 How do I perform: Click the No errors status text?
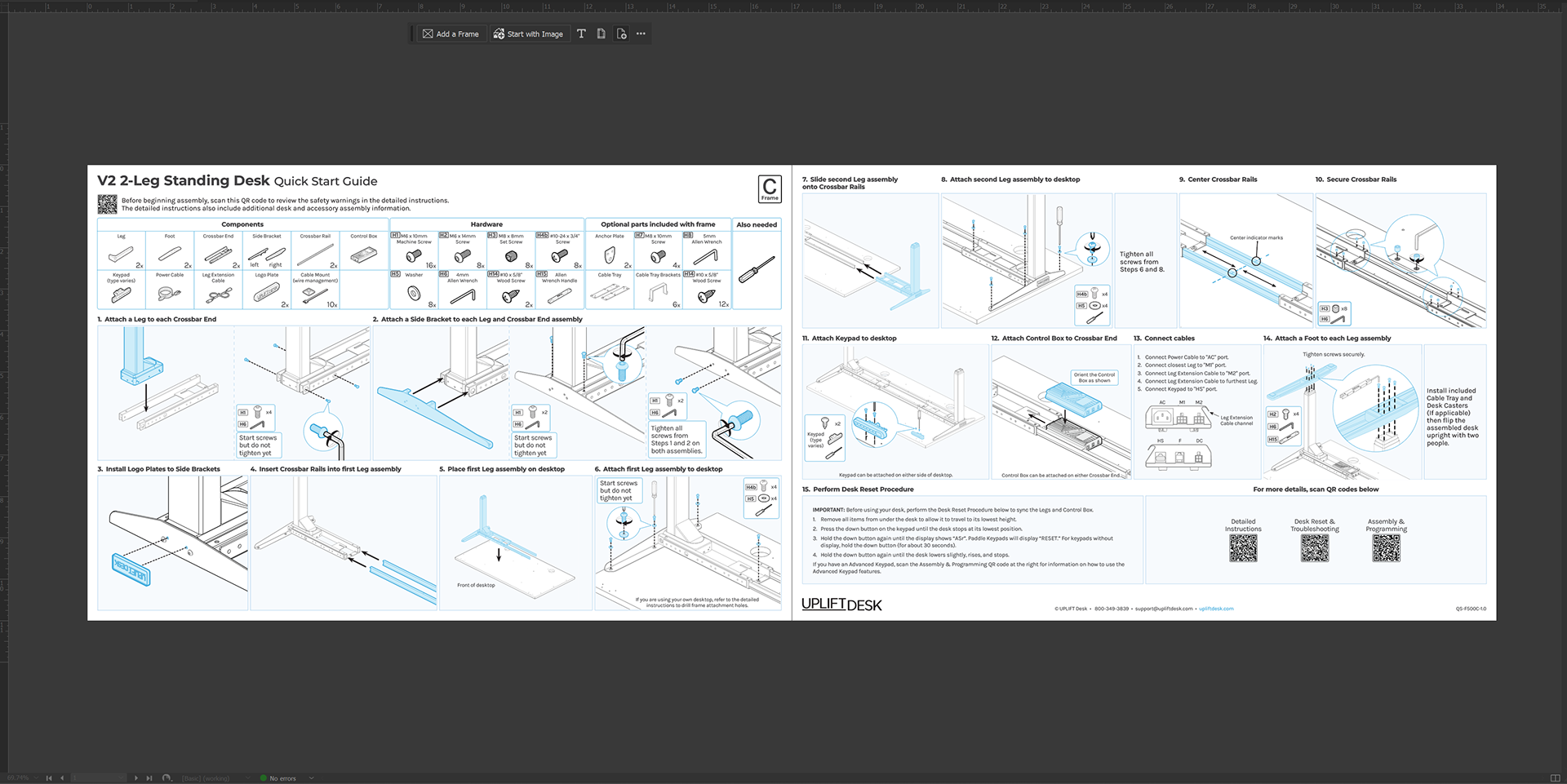click(283, 778)
